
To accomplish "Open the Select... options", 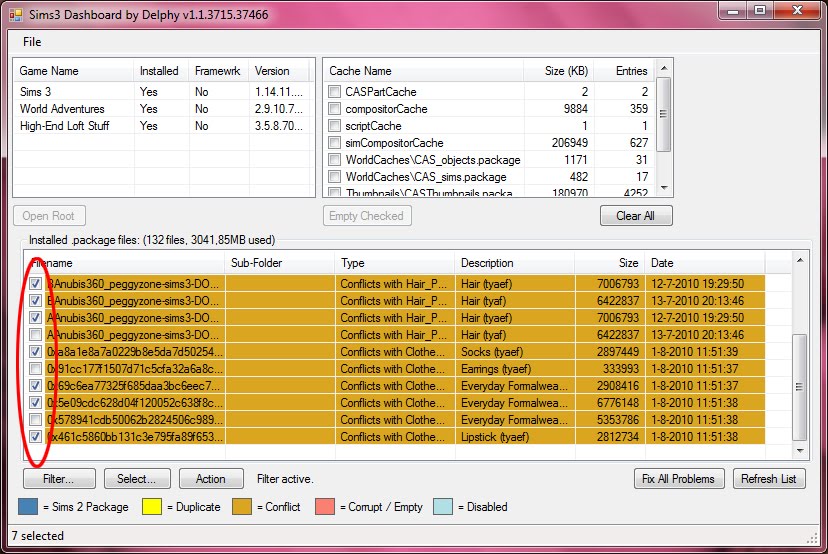I will pos(137,478).
